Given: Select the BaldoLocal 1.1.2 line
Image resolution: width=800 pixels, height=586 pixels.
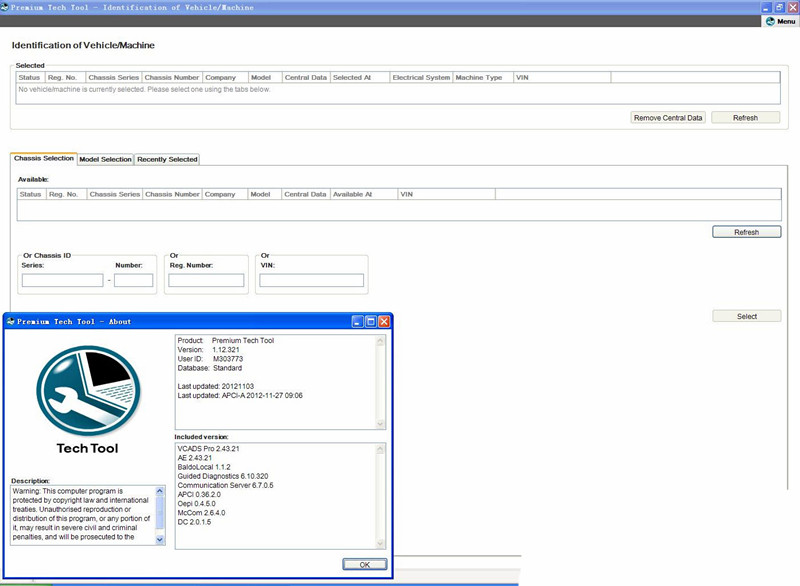Looking at the screenshot, I should tap(204, 467).
